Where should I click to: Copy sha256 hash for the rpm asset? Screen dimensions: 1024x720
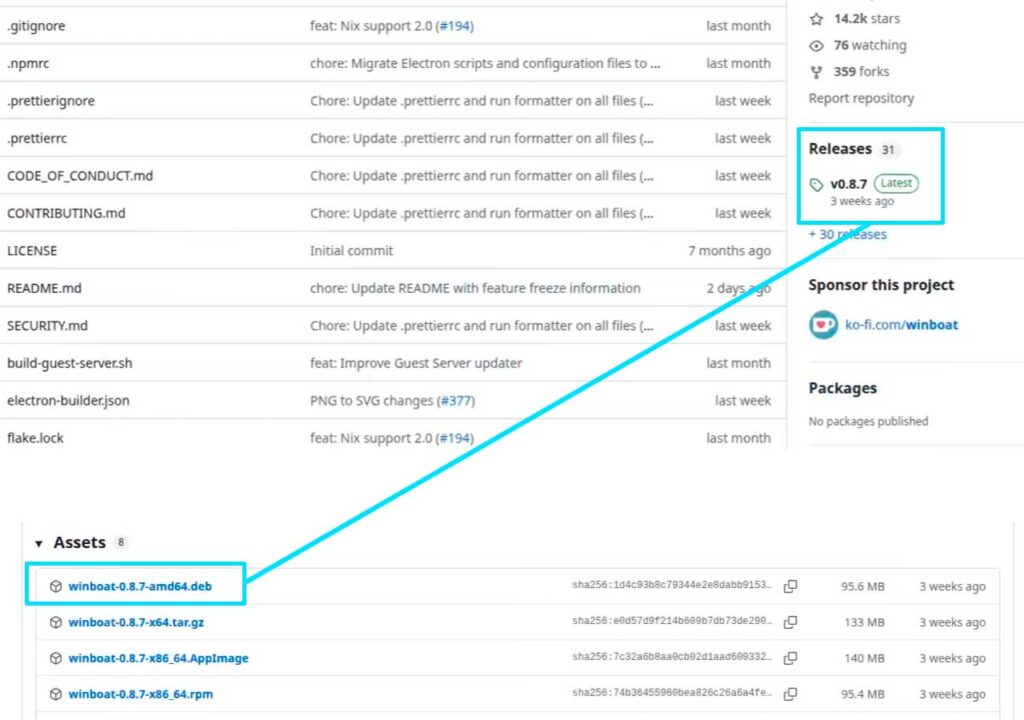pos(790,695)
